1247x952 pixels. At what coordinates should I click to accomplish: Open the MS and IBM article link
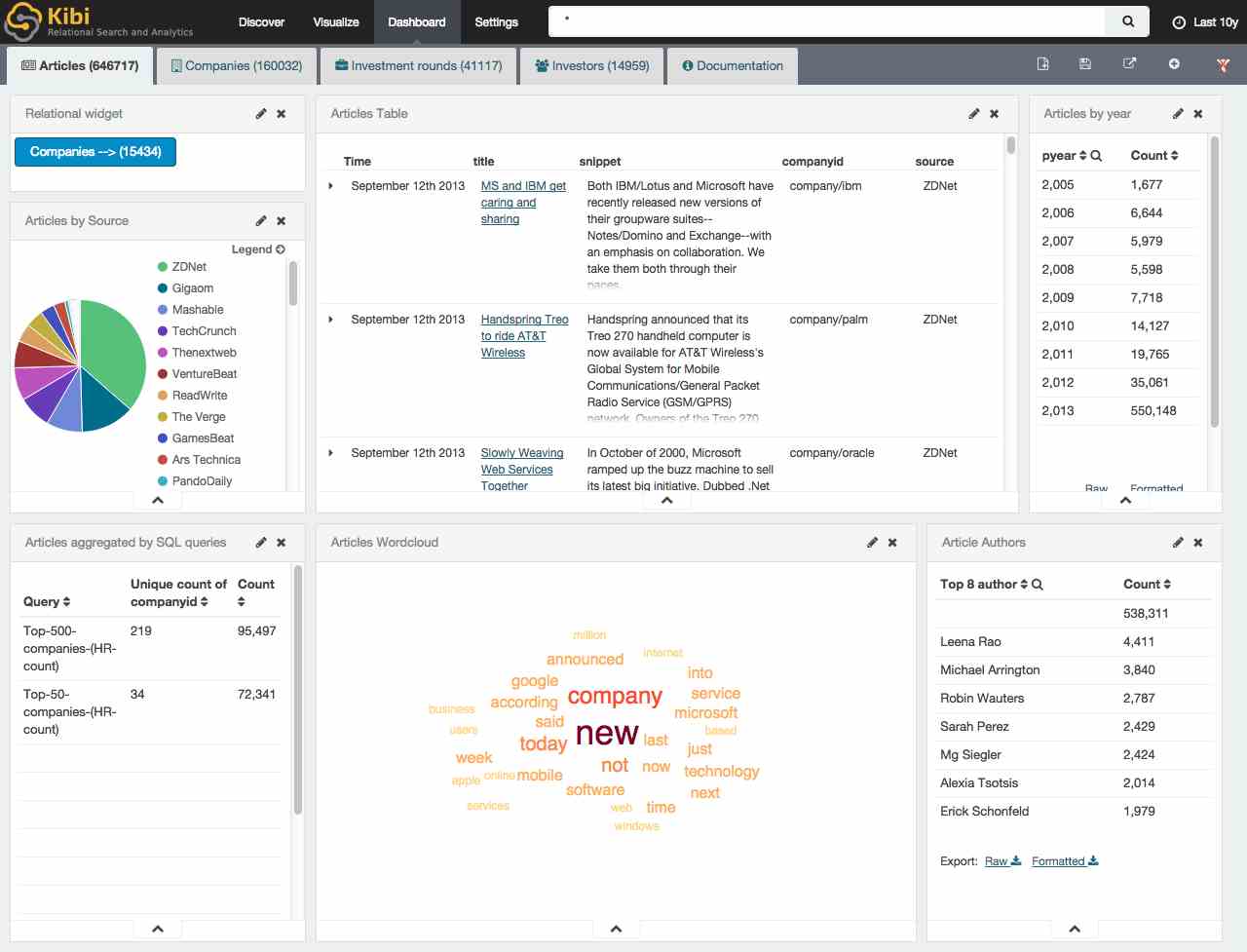tap(523, 203)
